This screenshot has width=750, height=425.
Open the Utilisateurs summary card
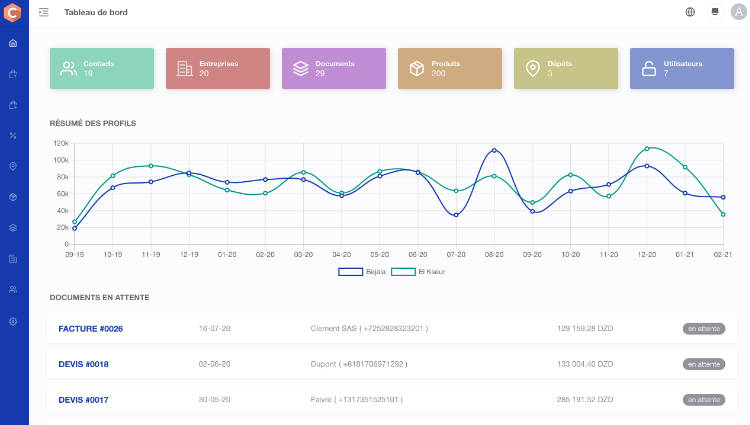682,69
